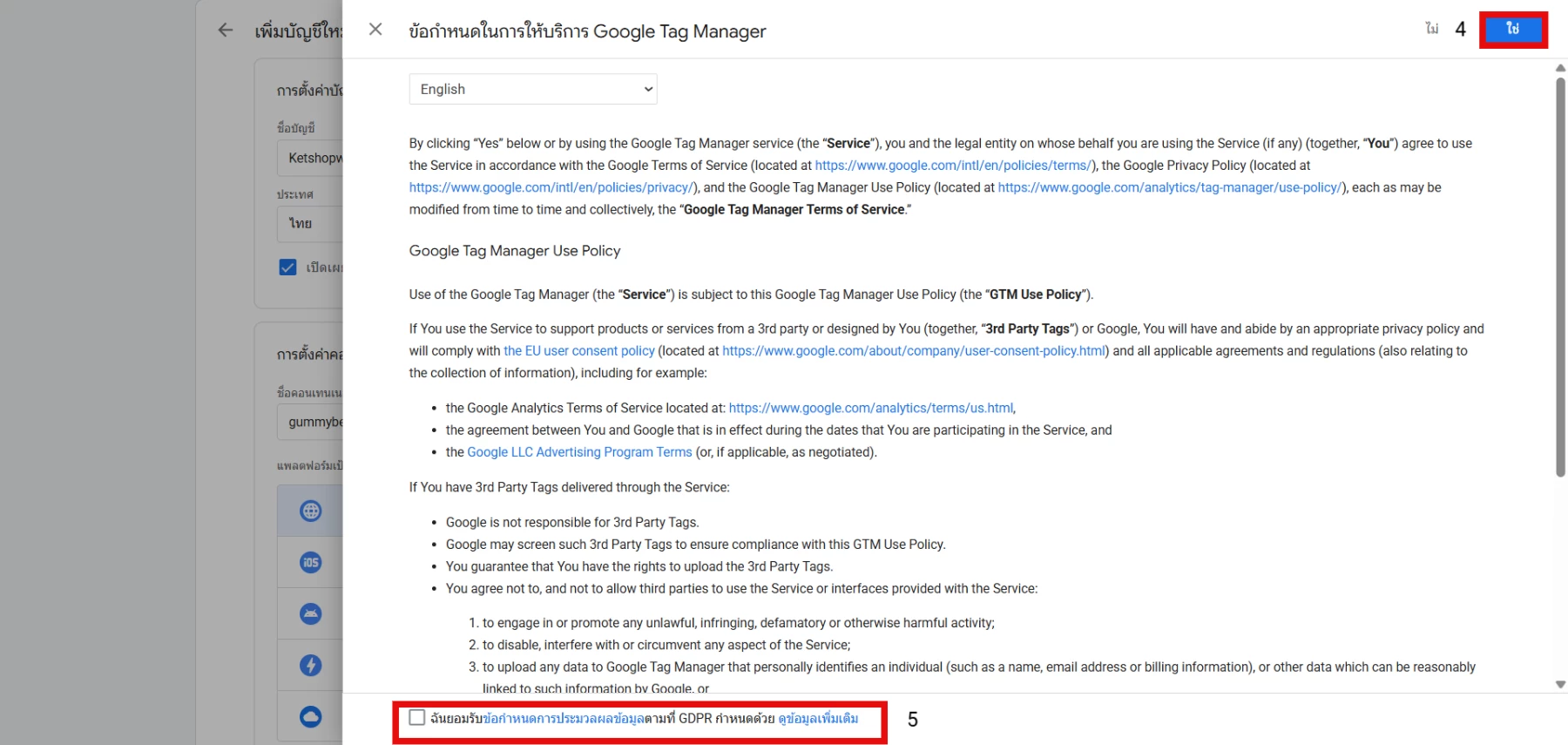Click the ดูข้อมูลเพิ่มเติม link beside the checkbox
Viewport: 1568px width, 745px height.
click(818, 719)
